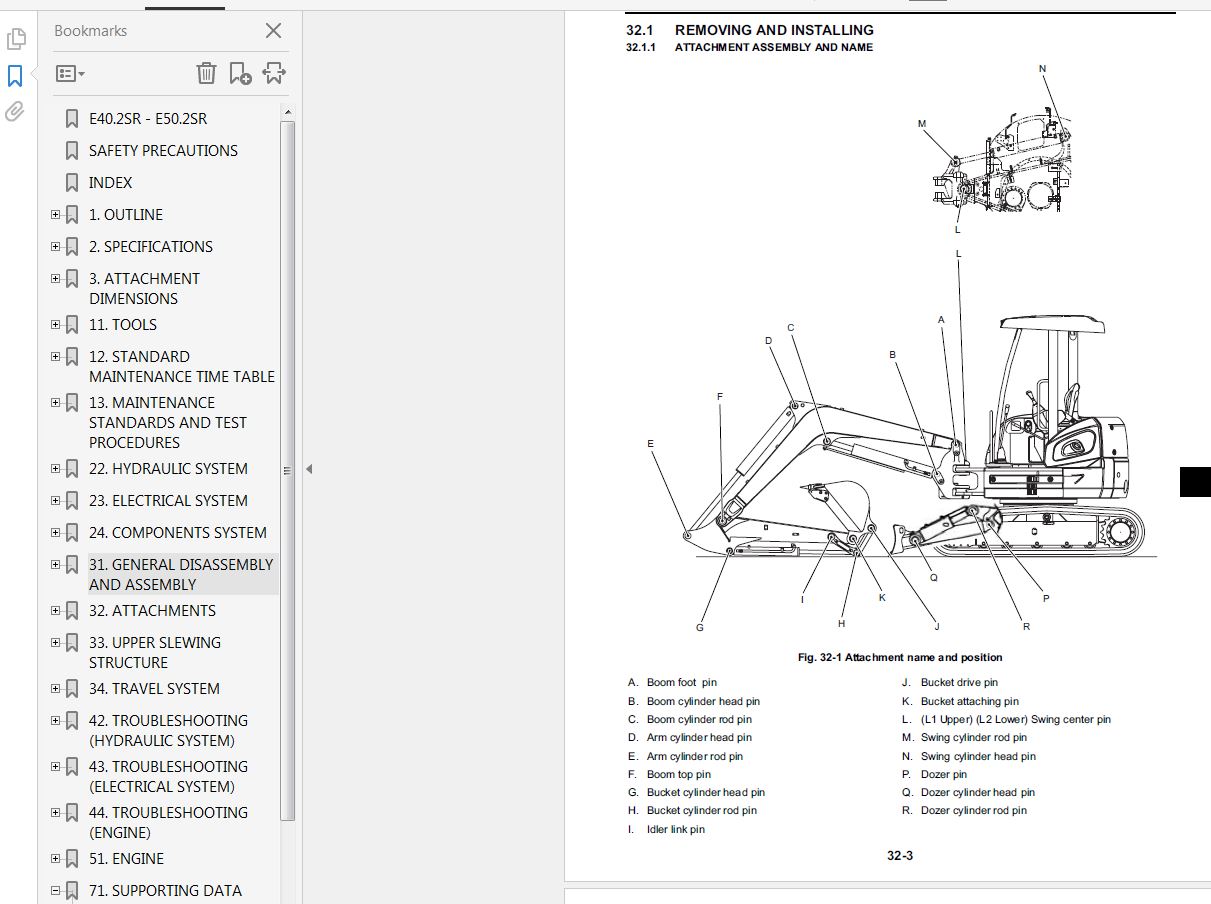
Task: Click bookmark icon beside SAFETY PRECAUTIONS
Action: pyautogui.click(x=72, y=151)
